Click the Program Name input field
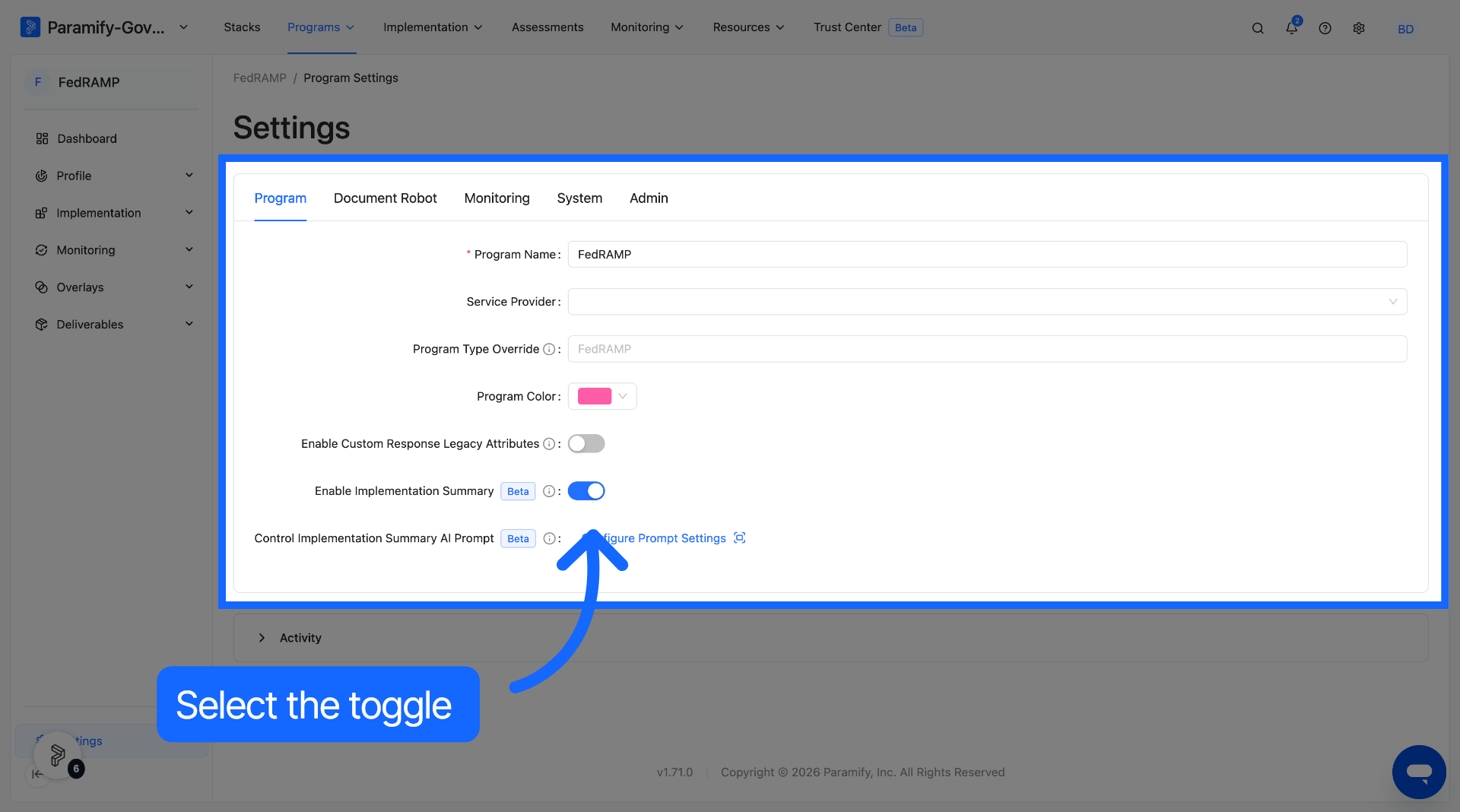Screen dimensions: 1460x812 [x=987, y=255]
